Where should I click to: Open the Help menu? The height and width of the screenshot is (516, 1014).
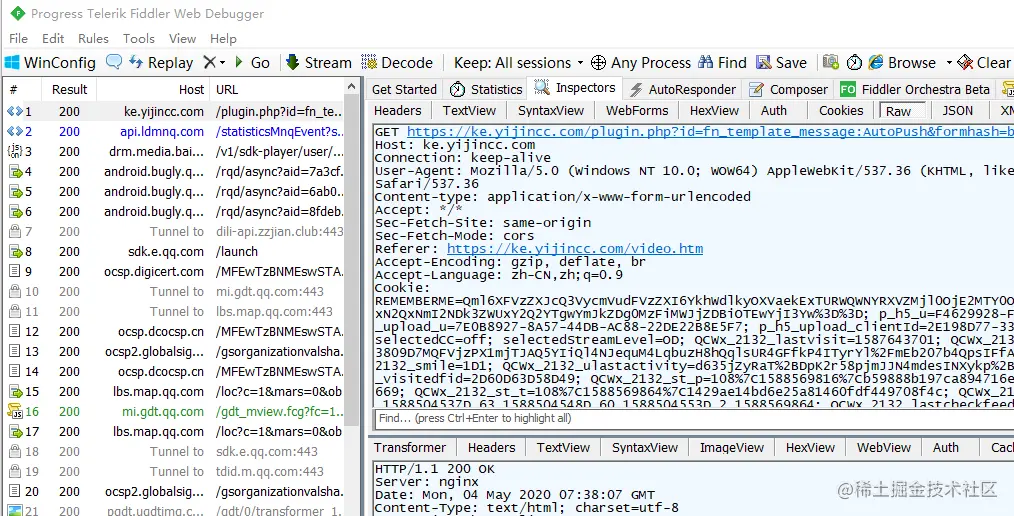point(223,39)
